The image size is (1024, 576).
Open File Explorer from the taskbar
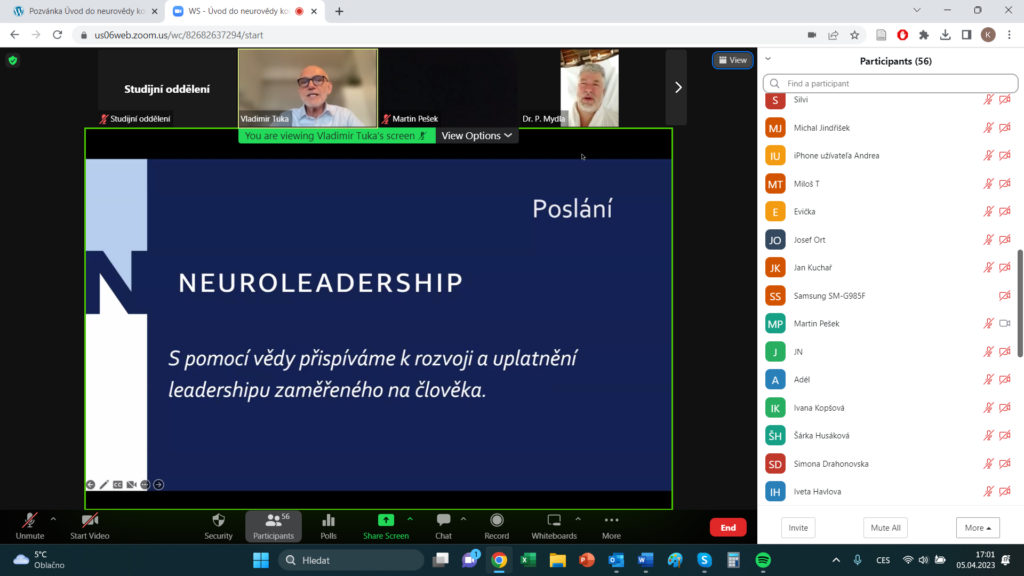pos(557,560)
